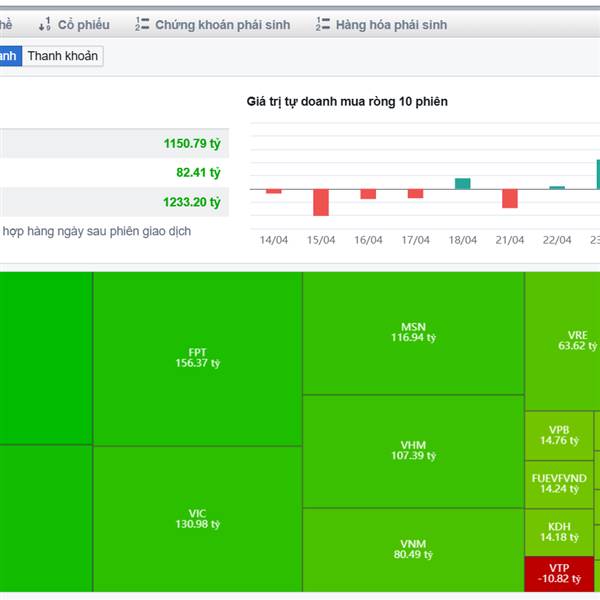Select the FPT 156.37 tỷ treemap tile

click(x=197, y=359)
